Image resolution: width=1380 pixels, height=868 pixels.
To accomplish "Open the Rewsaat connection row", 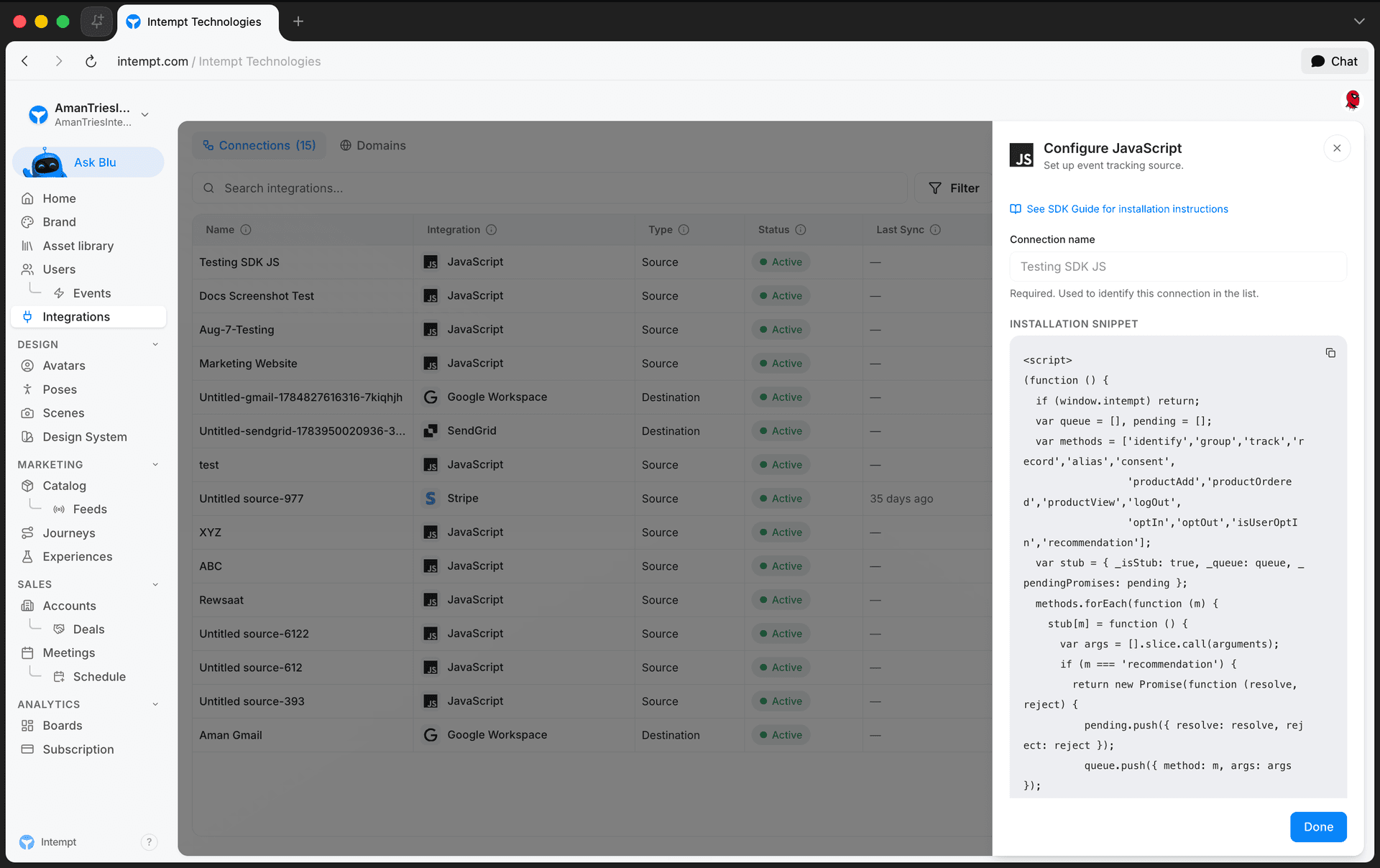I will coord(592,600).
